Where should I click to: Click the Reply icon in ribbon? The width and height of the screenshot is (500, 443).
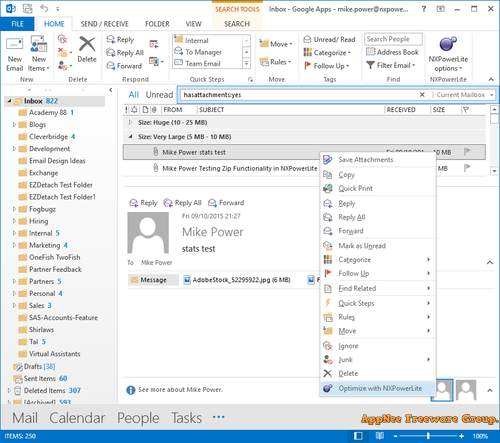pyautogui.click(x=111, y=39)
